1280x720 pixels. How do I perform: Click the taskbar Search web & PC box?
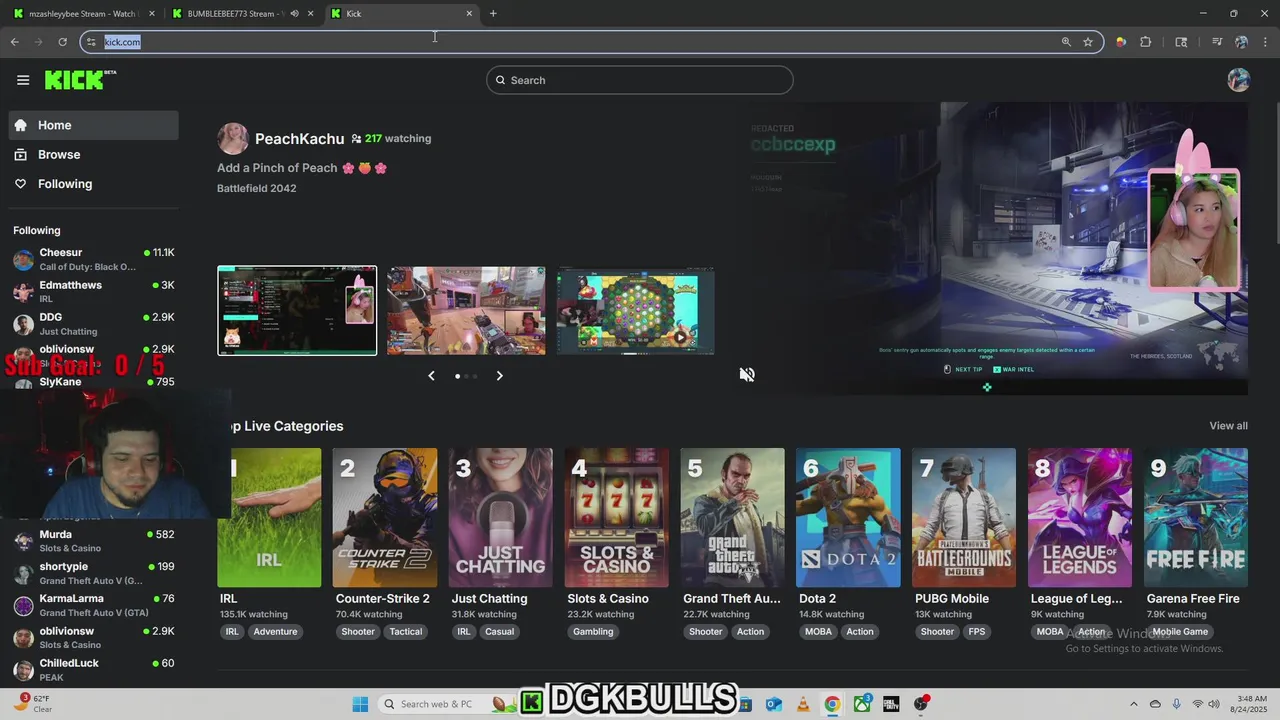point(445,704)
